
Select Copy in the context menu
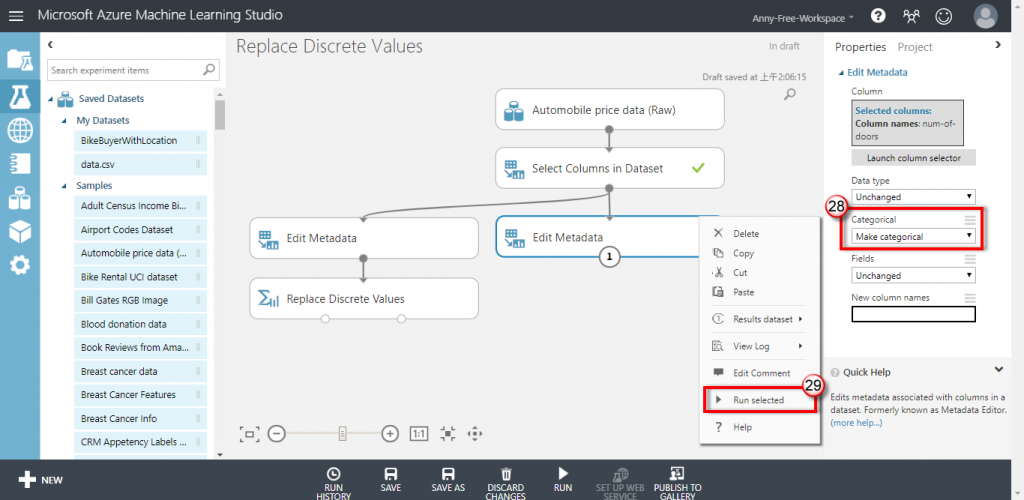click(x=743, y=253)
